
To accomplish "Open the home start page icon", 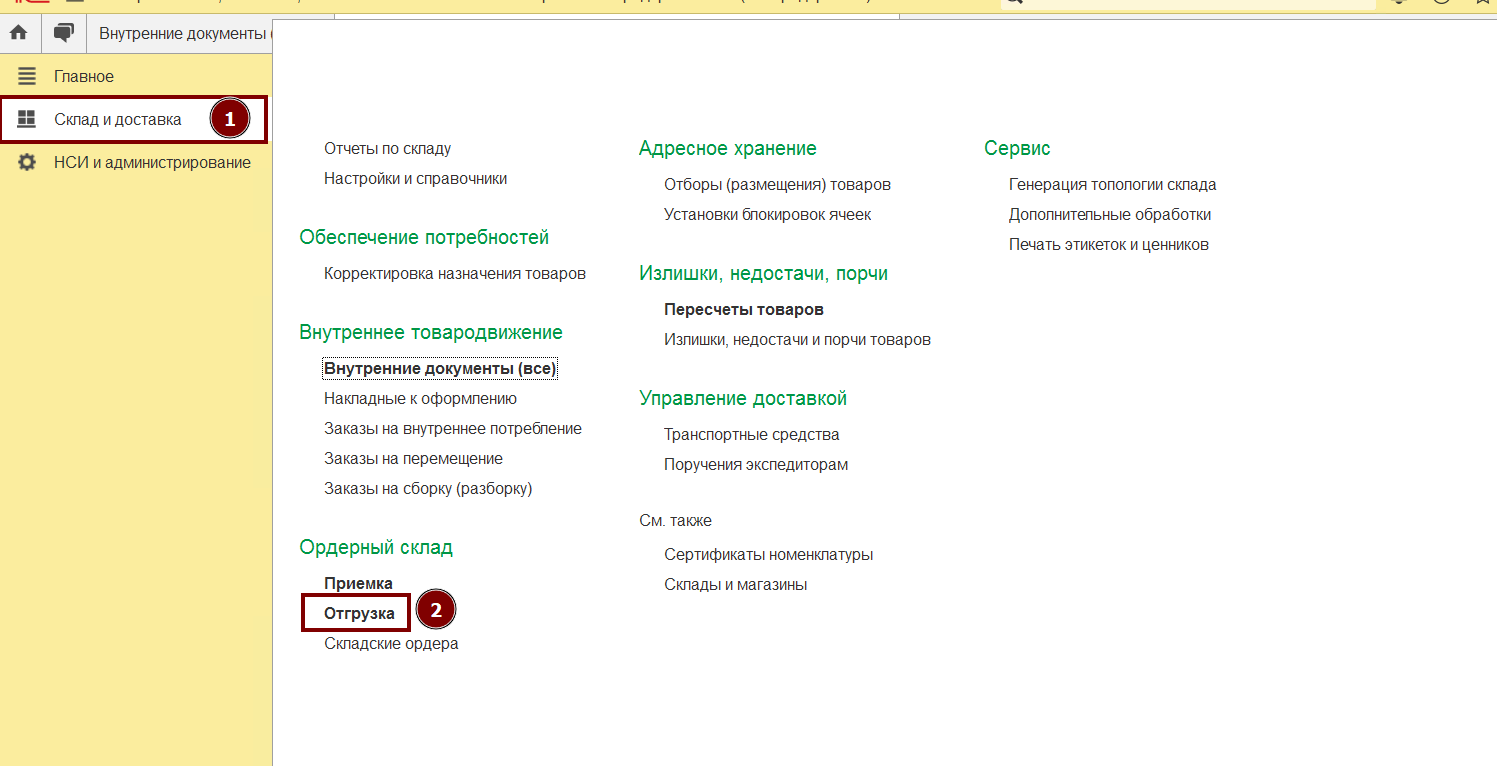I will point(18,33).
